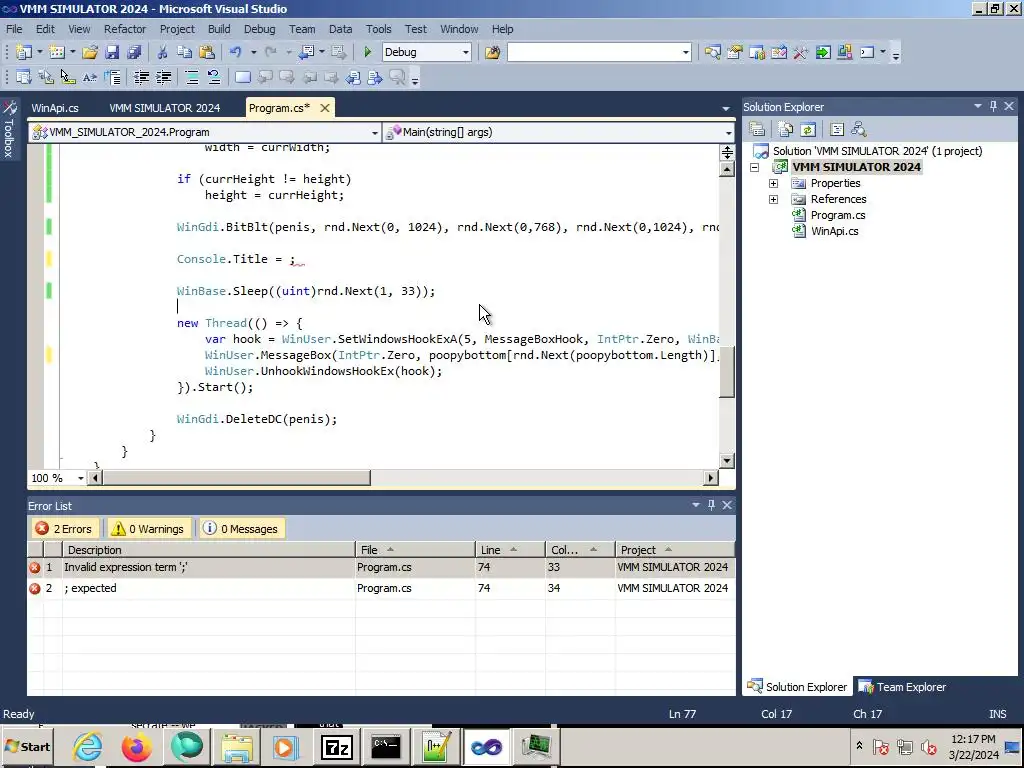Open the document tab list dropdown arrow
Viewport: 1024px width, 768px height.
[x=726, y=108]
